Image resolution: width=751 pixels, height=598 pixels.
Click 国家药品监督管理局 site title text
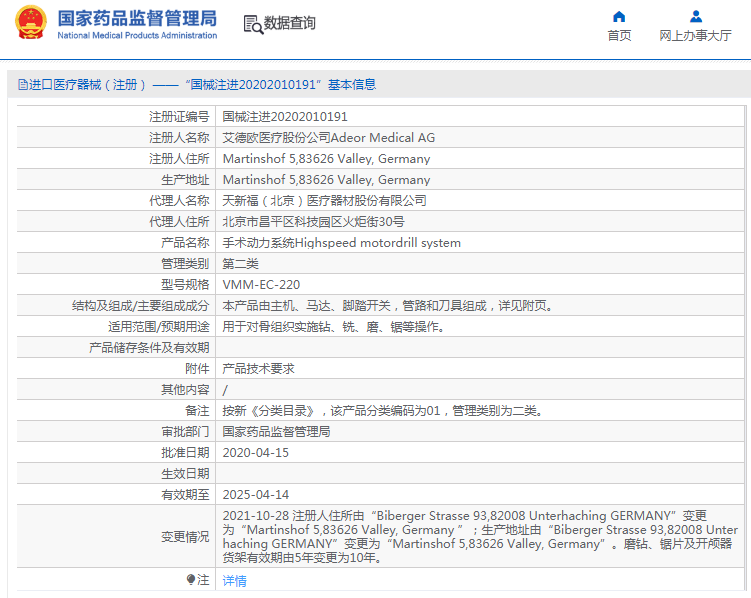[x=137, y=18]
